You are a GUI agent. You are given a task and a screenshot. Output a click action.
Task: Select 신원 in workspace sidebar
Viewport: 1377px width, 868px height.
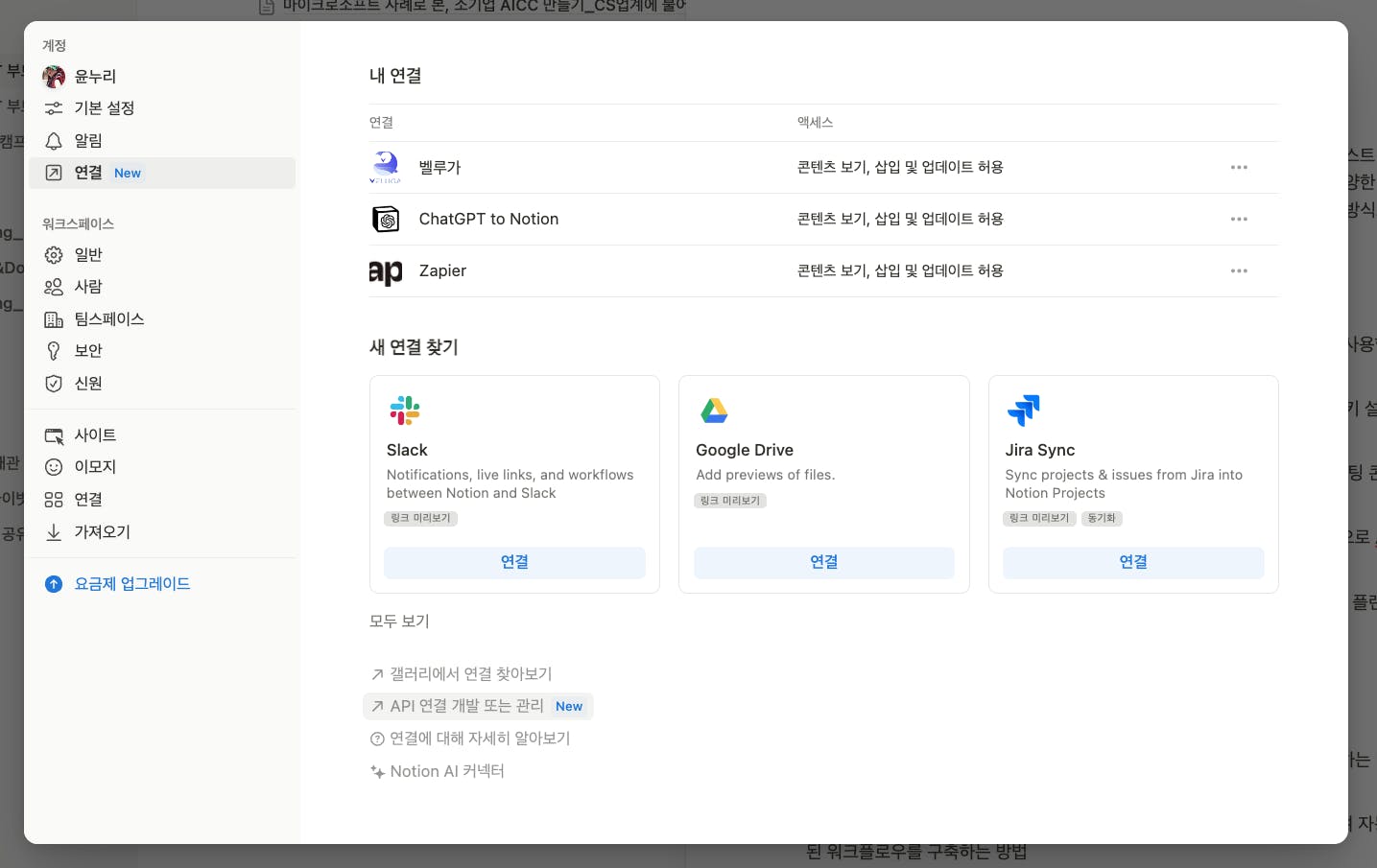(161, 384)
